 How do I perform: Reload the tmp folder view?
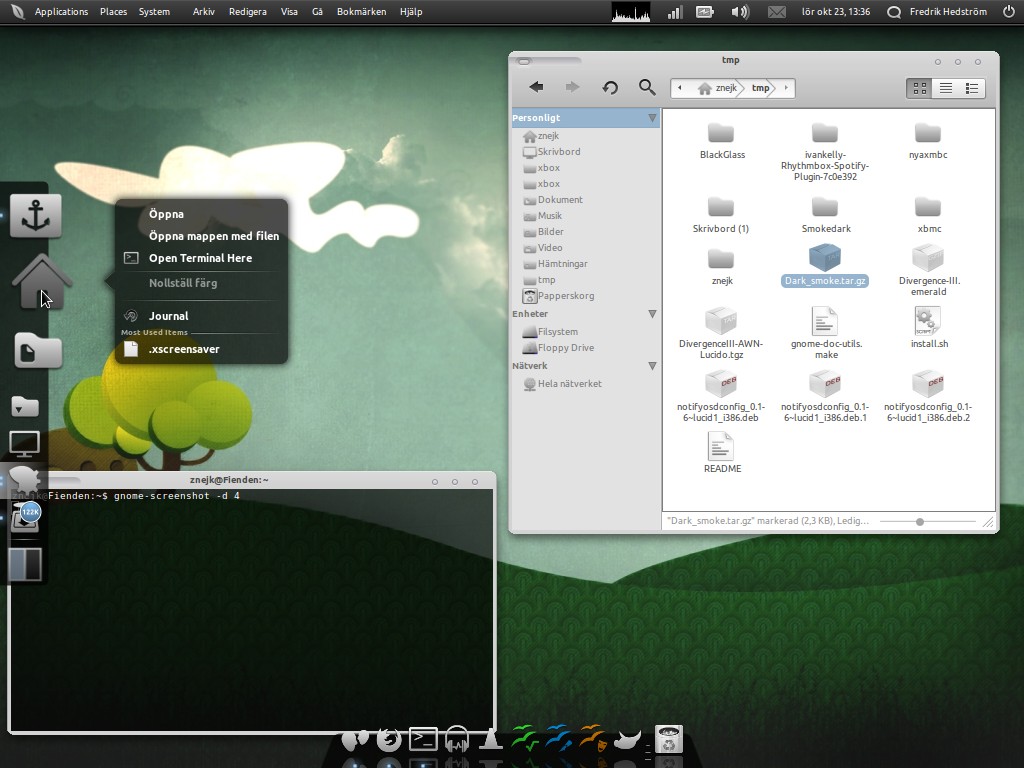pos(610,88)
